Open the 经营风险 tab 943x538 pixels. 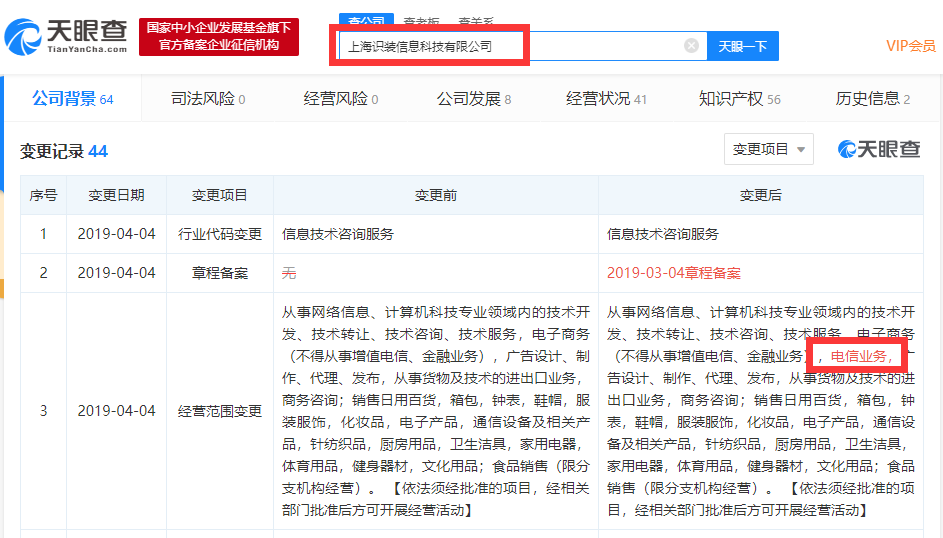[340, 99]
